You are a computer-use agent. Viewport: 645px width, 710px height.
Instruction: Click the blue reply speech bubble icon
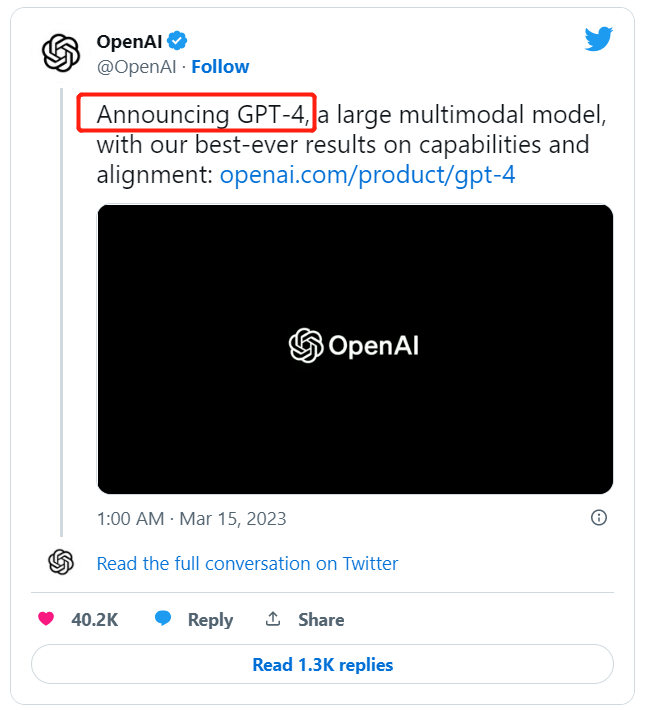[163, 619]
